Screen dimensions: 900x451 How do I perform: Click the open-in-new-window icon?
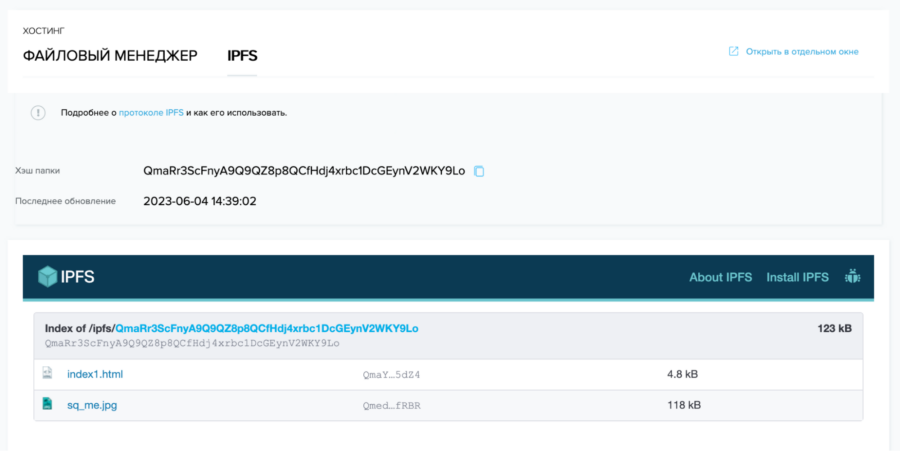[734, 51]
